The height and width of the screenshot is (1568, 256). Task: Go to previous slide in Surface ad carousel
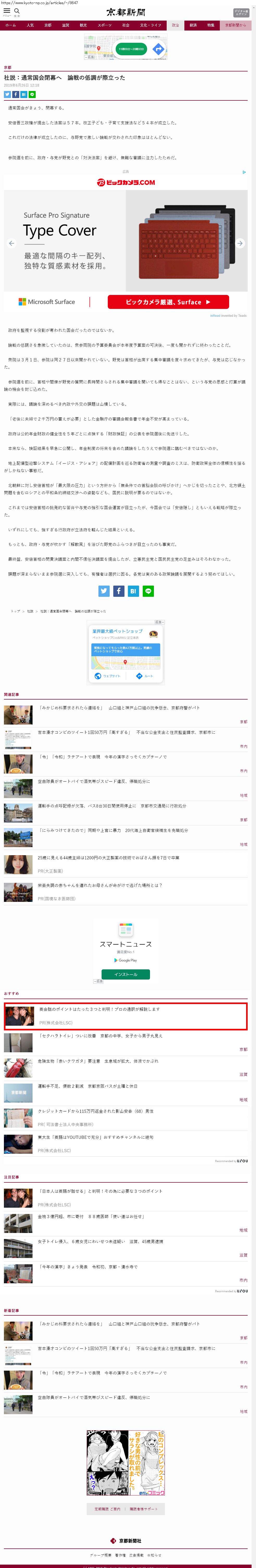[11, 243]
